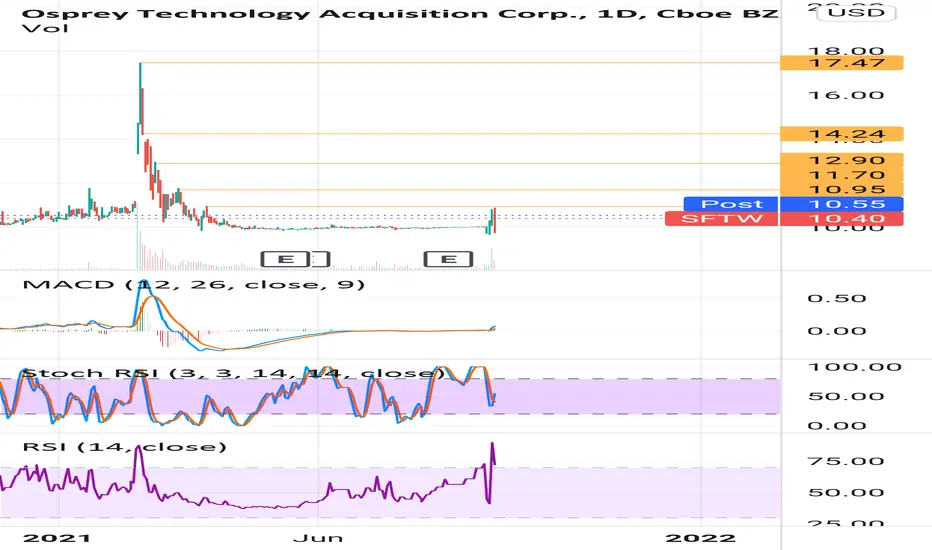Click the 100.00 Stoch RSI axis value
This screenshot has height=550, width=932.
[855, 367]
